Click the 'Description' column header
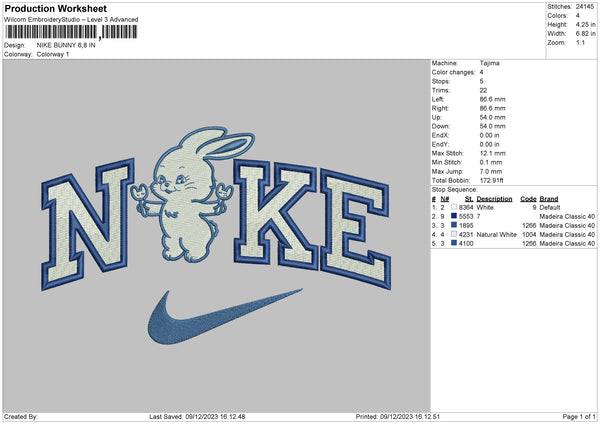 494,199
